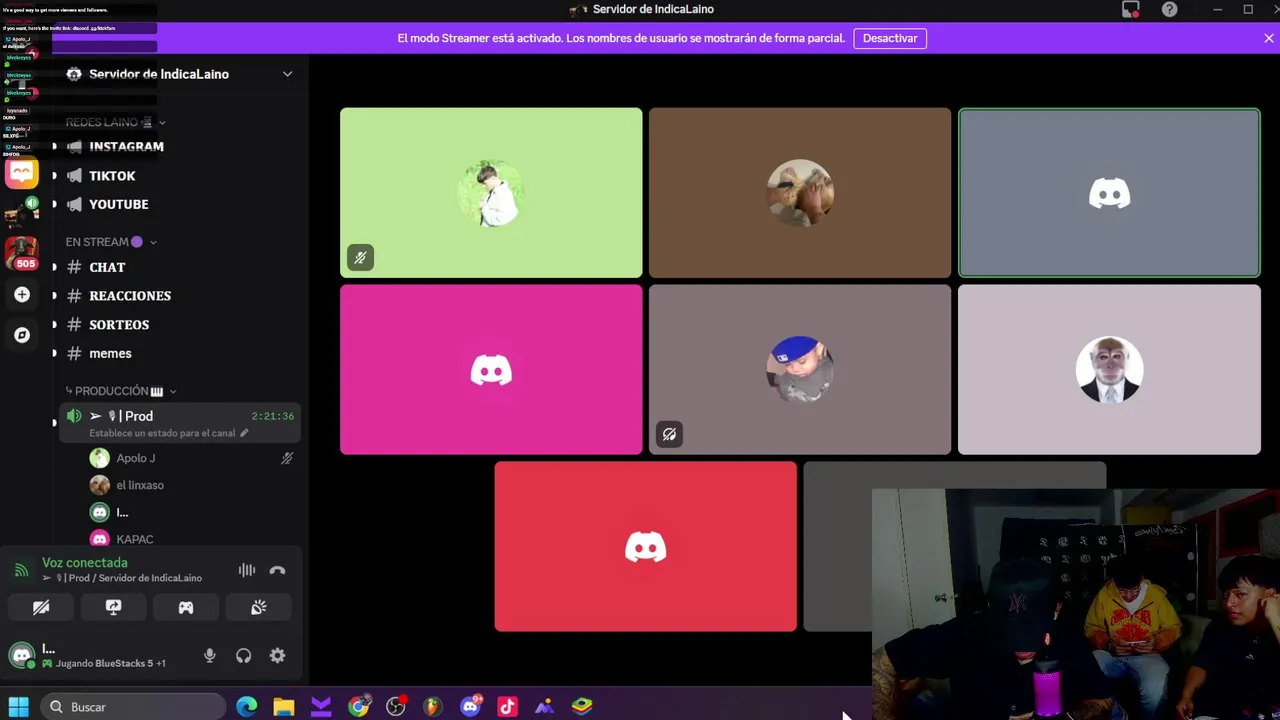Select the Prod voice channel
The width and height of the screenshot is (1280, 720).
[x=180, y=423]
